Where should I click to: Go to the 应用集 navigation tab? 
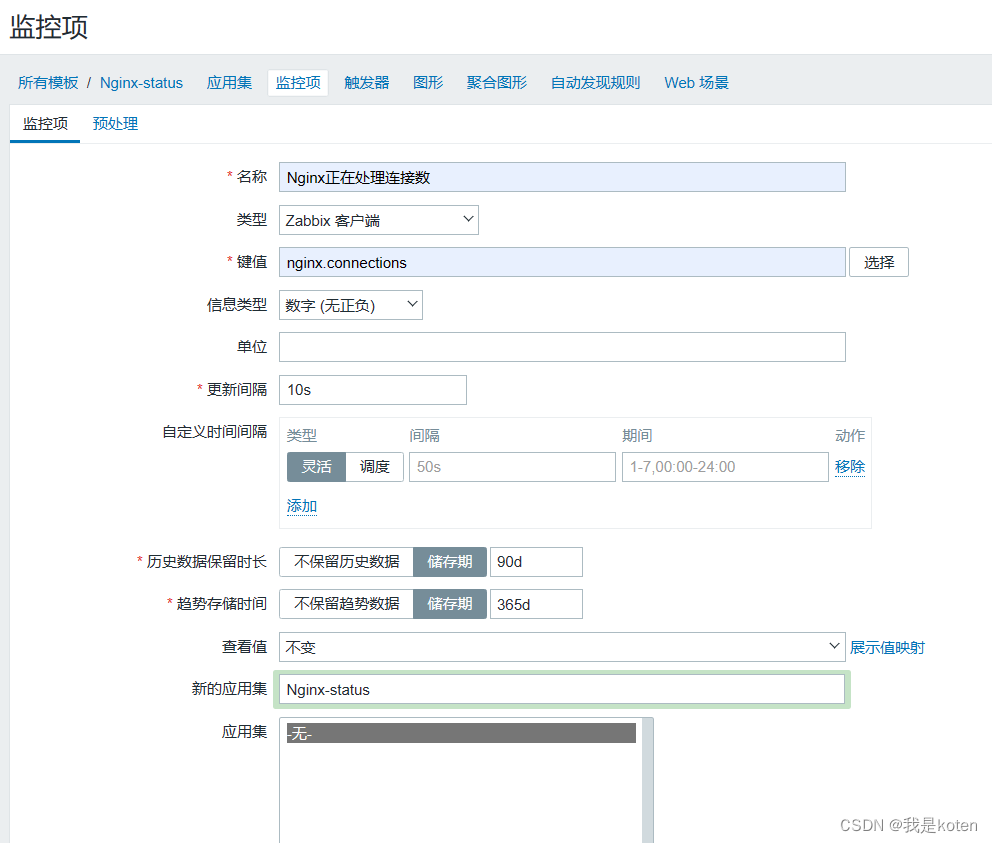click(229, 83)
